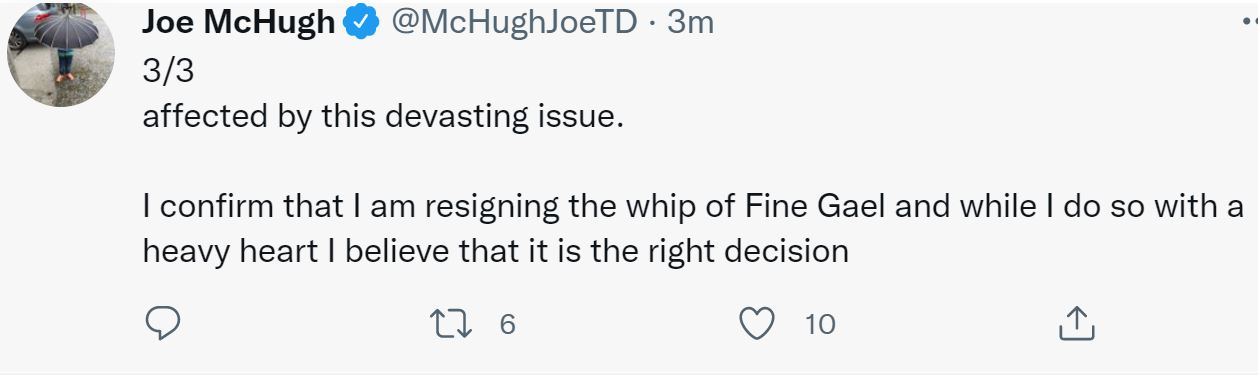
Task: Click the blue verified badge
Action: [360, 21]
